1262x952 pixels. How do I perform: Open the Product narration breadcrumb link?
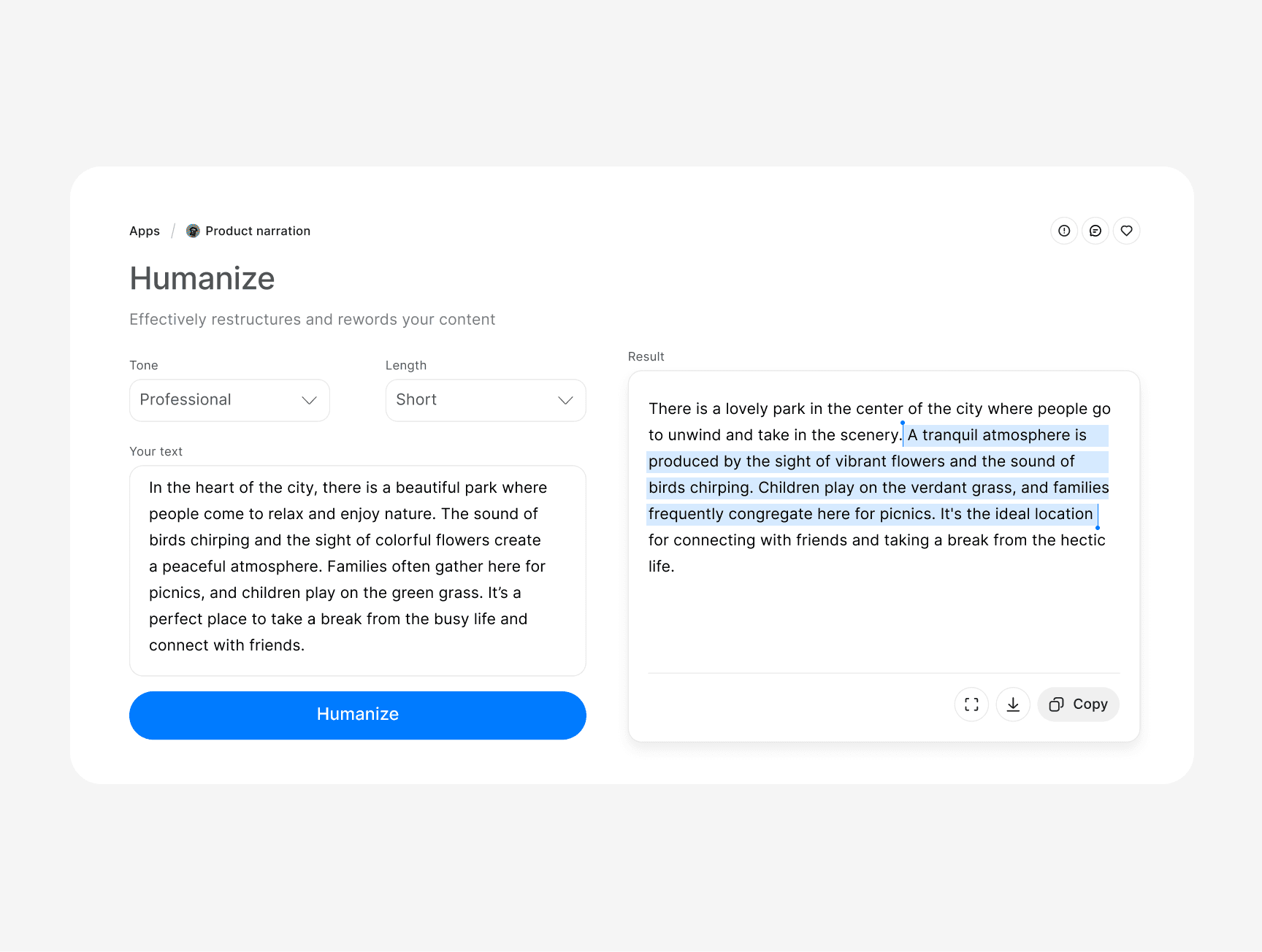coord(258,231)
